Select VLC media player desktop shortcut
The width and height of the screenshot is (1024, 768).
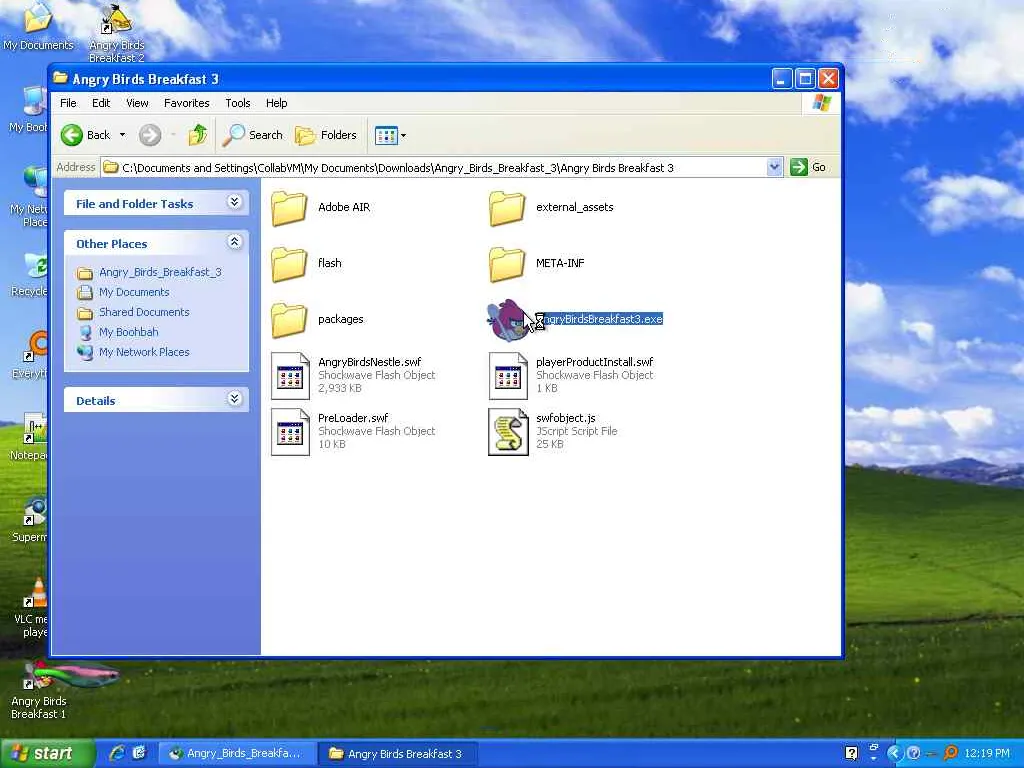click(x=31, y=607)
